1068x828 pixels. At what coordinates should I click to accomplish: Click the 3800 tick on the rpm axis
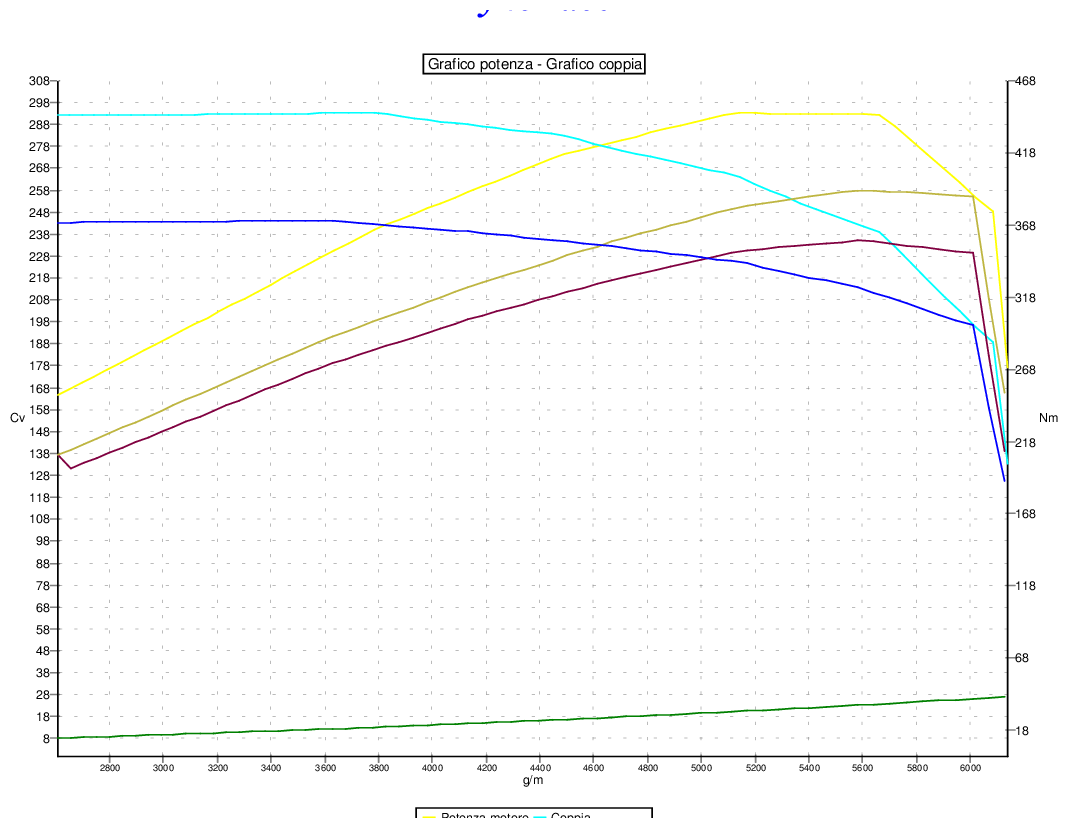(379, 768)
